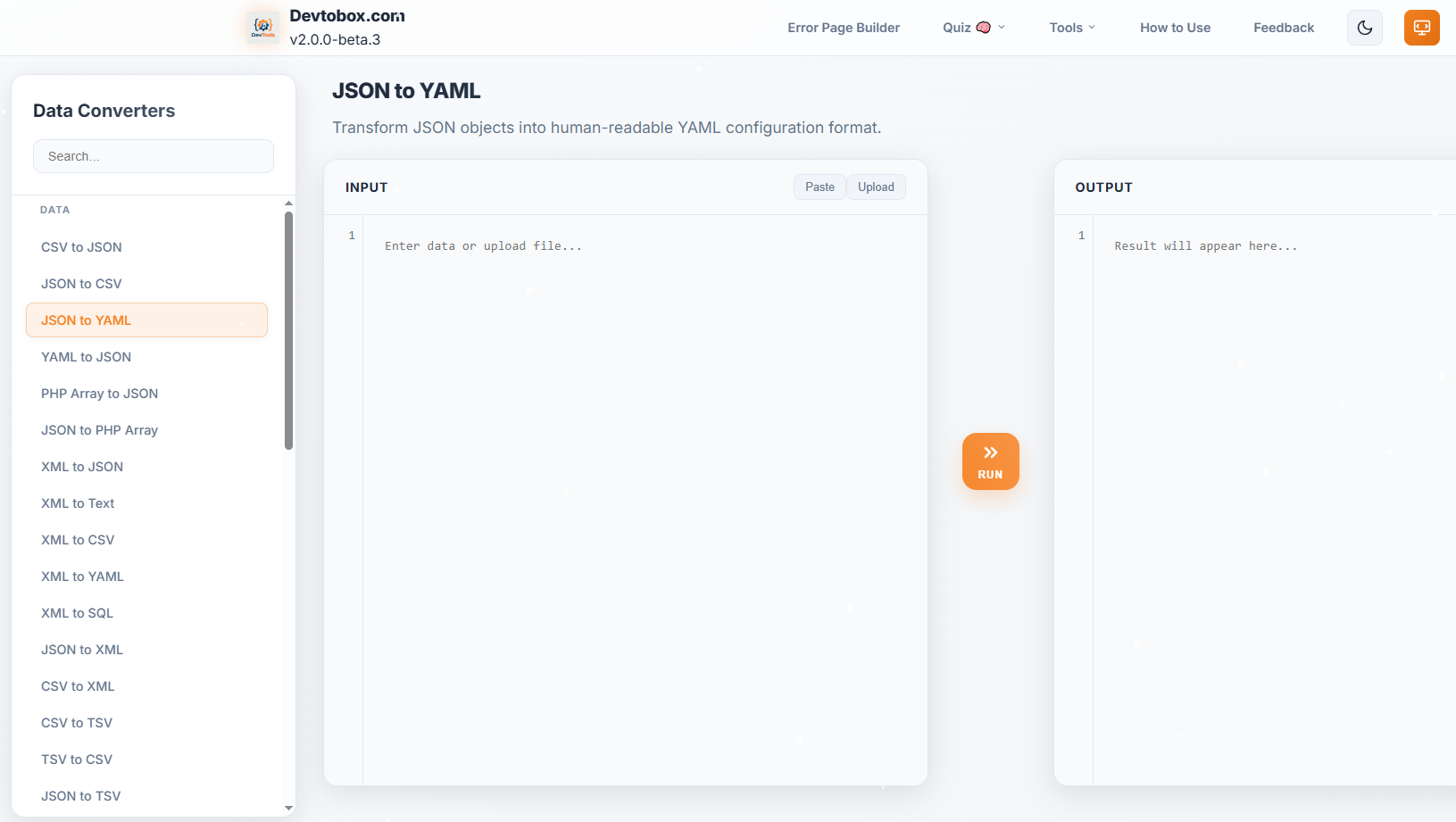This screenshot has width=1456, height=822.
Task: Click the sidebar scrollbar thumb
Action: 288,328
